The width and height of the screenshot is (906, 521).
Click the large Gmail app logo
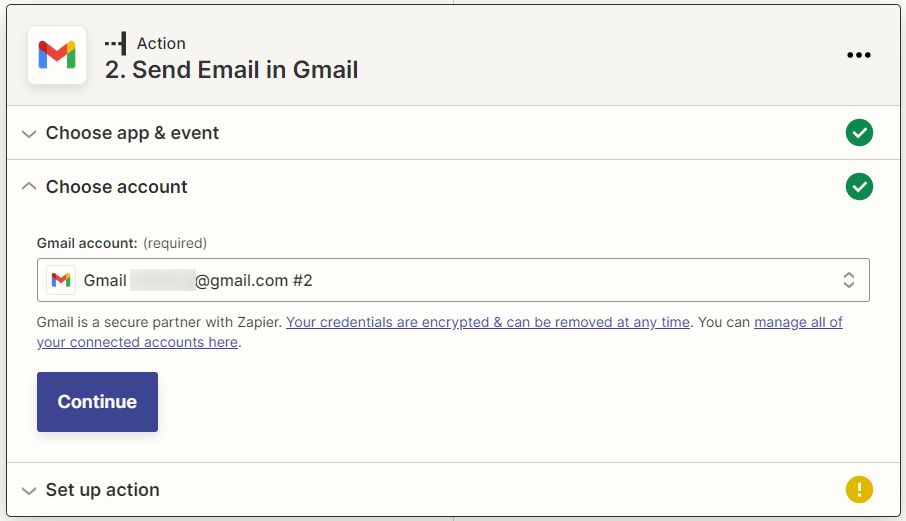coord(57,56)
